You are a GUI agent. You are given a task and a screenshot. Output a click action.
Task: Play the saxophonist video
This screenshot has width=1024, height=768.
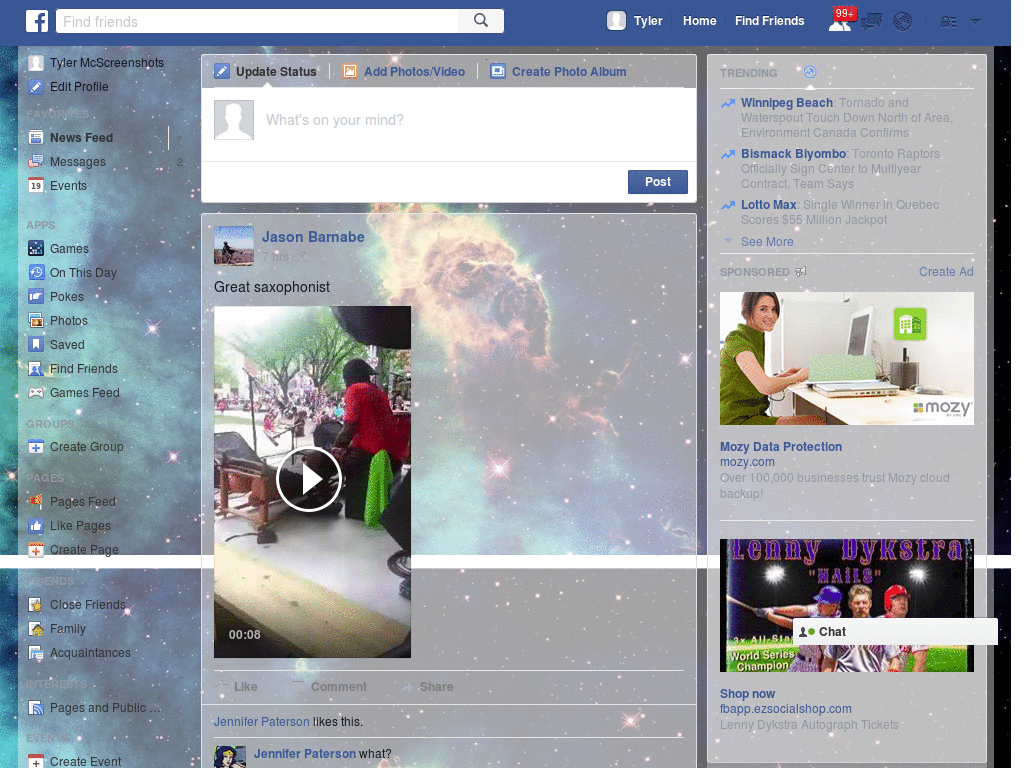[x=309, y=479]
